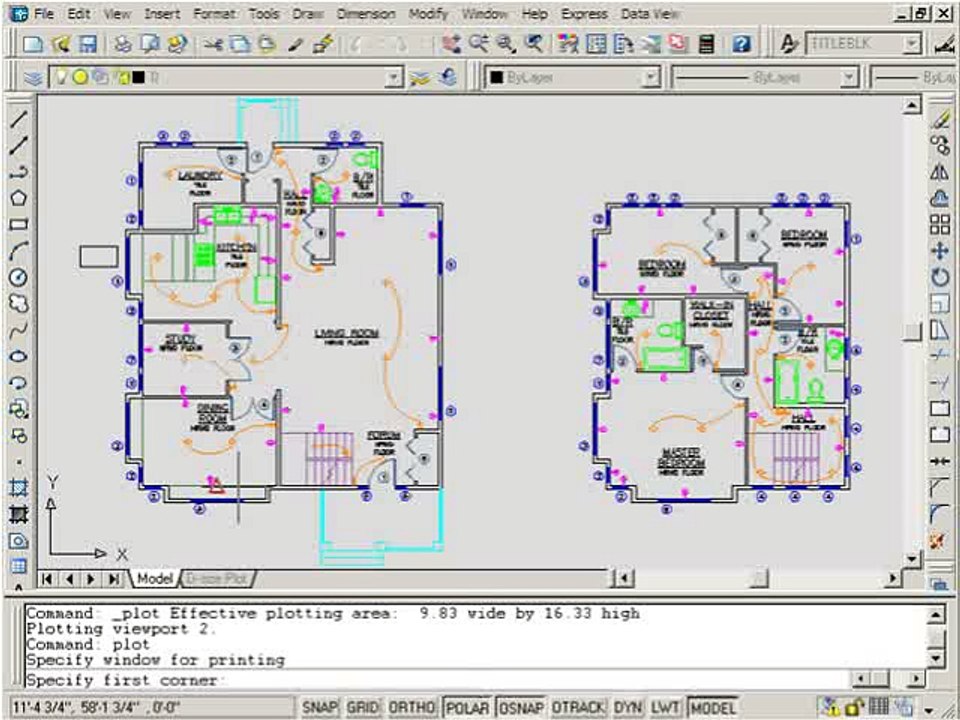Open the Layer Properties Manager icon
This screenshot has width=960, height=720.
(34, 78)
